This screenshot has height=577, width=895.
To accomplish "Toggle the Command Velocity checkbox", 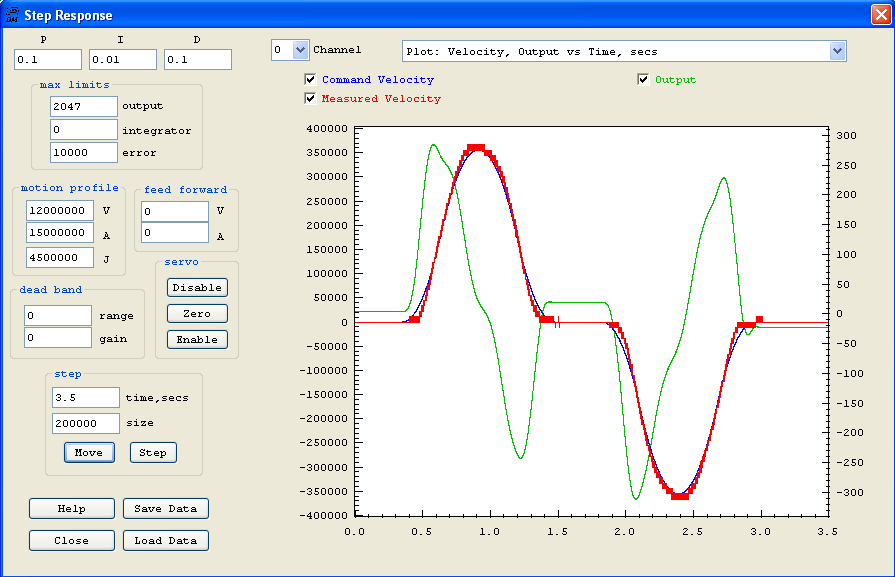I will pos(311,80).
